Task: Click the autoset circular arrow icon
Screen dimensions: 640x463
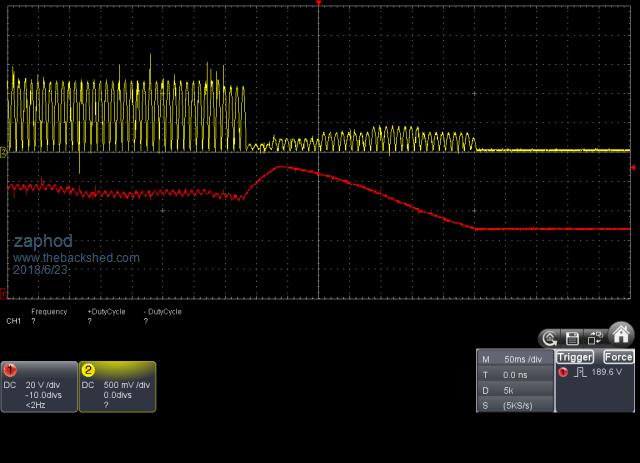Action: point(549,338)
